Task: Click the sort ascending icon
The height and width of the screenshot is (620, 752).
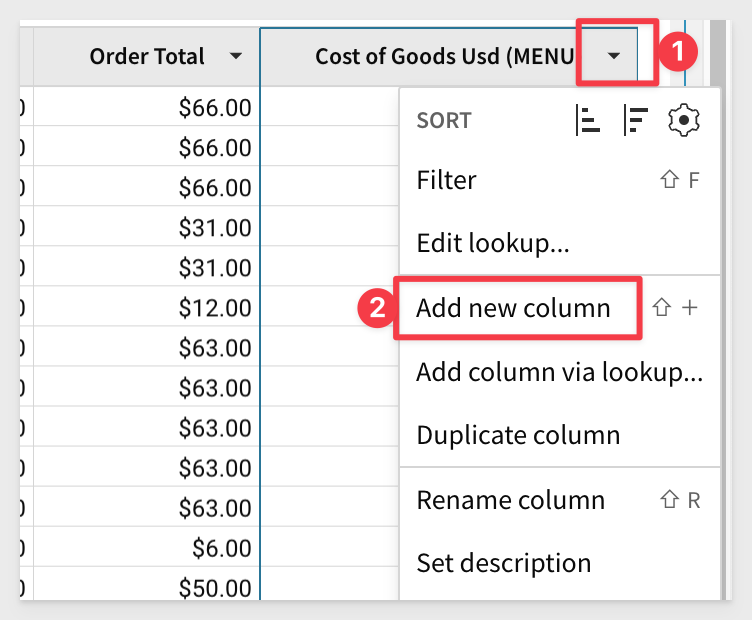Action: click(x=588, y=120)
